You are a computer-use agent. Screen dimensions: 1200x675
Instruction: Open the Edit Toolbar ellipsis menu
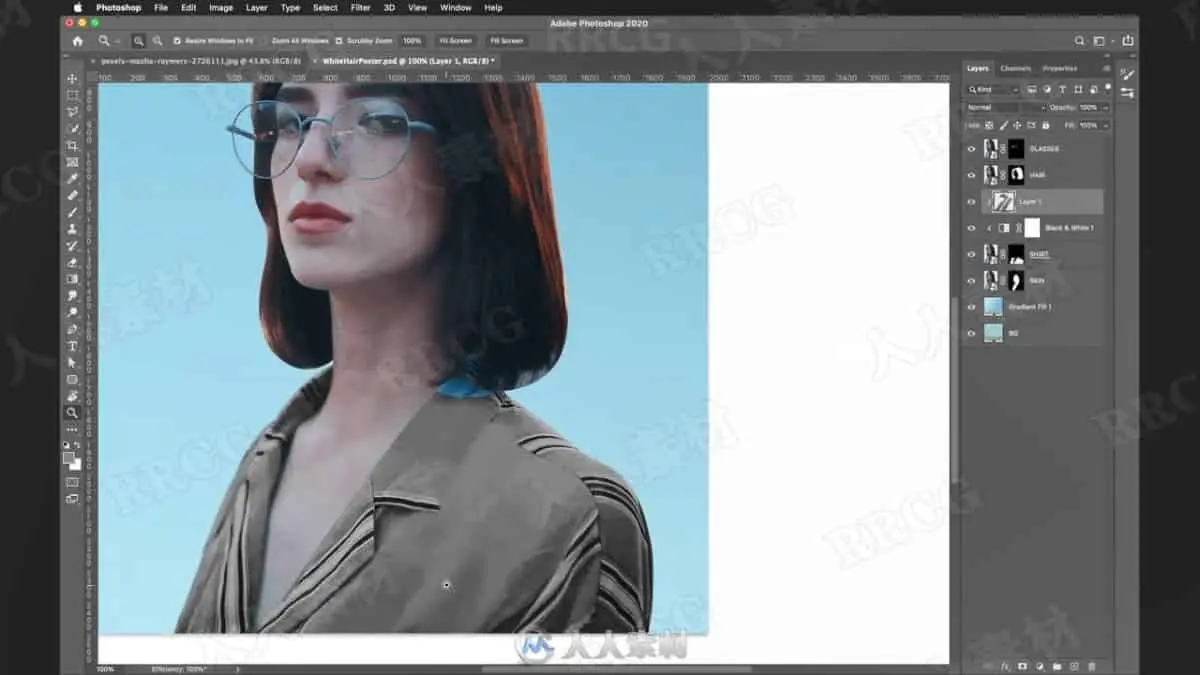[72, 429]
